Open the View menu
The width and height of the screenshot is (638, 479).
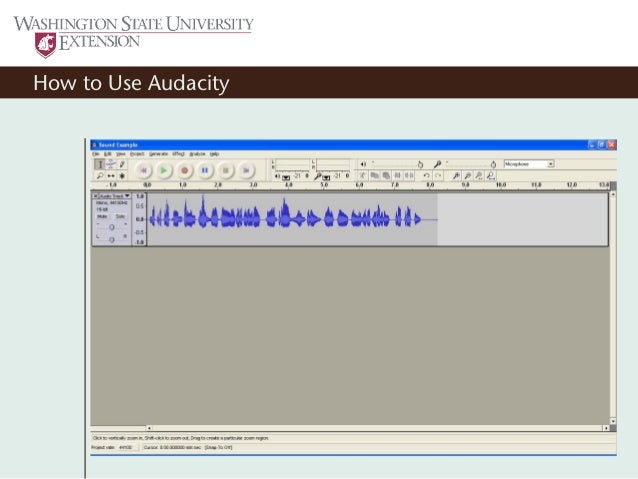[121, 154]
